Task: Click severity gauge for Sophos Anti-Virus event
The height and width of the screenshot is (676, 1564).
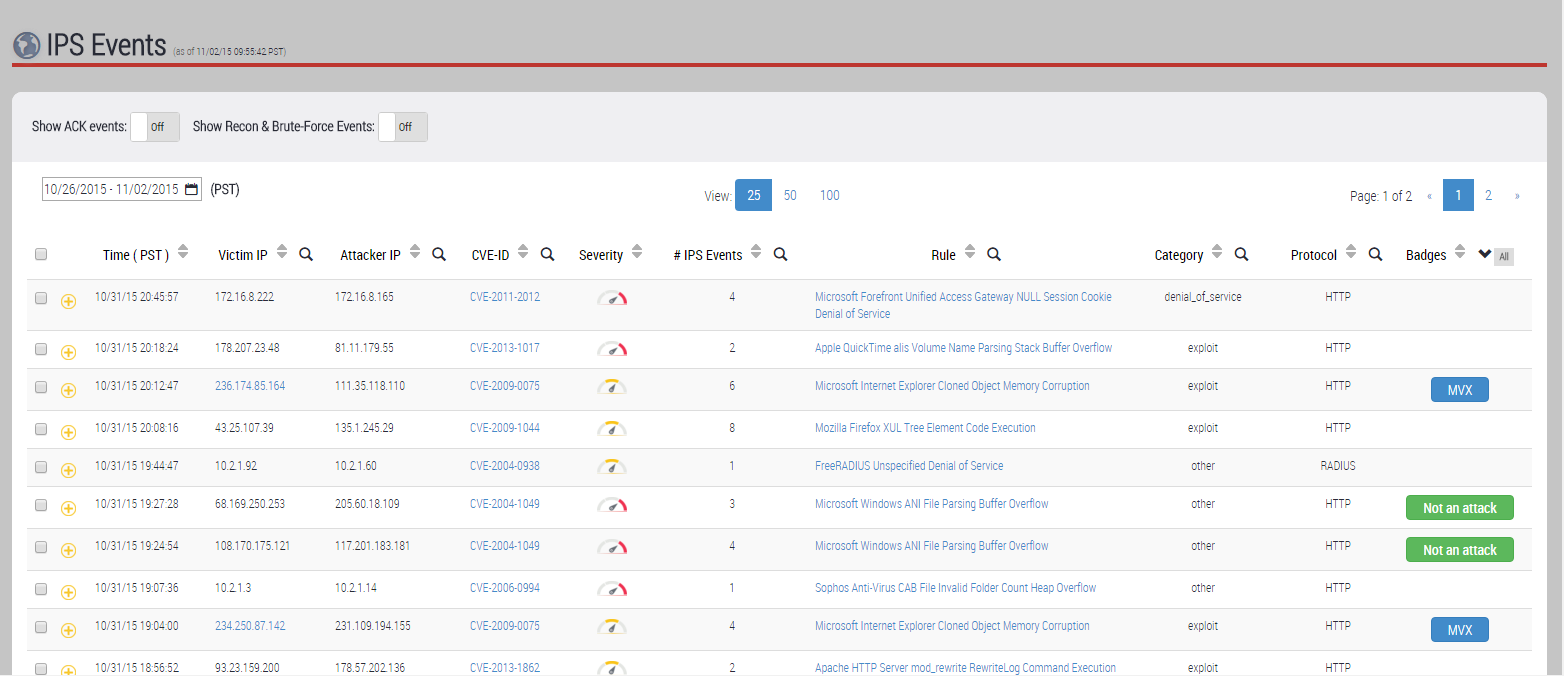Action: pos(612,588)
